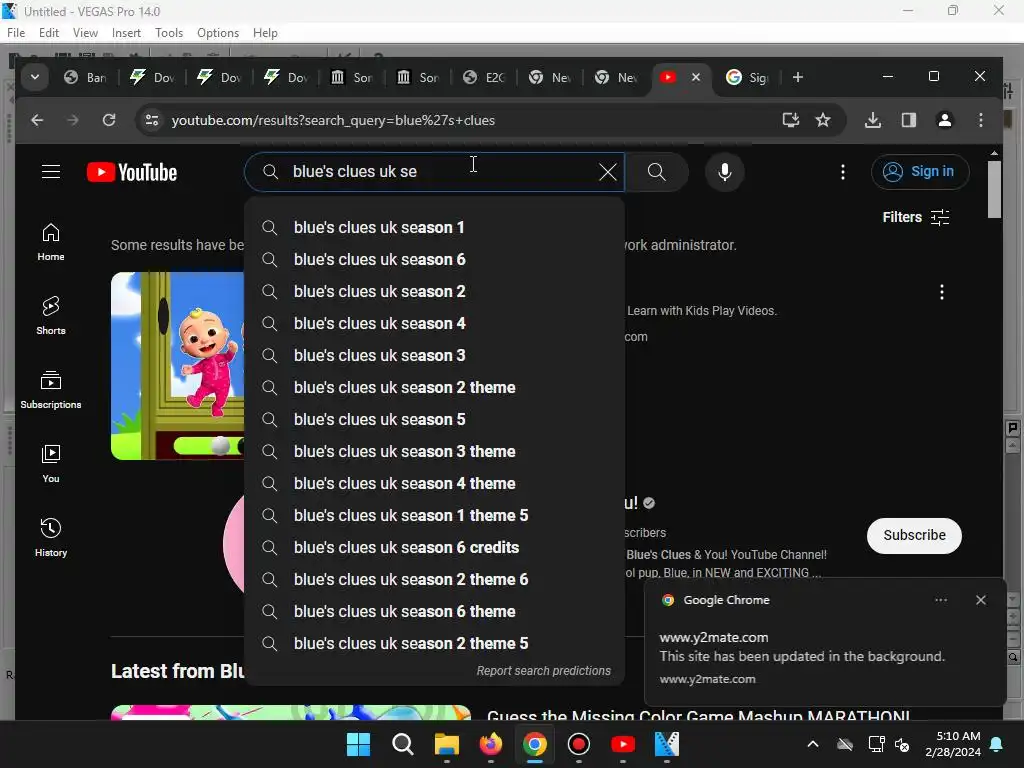
Task: Open Chrome profile icon
Action: click(x=944, y=120)
